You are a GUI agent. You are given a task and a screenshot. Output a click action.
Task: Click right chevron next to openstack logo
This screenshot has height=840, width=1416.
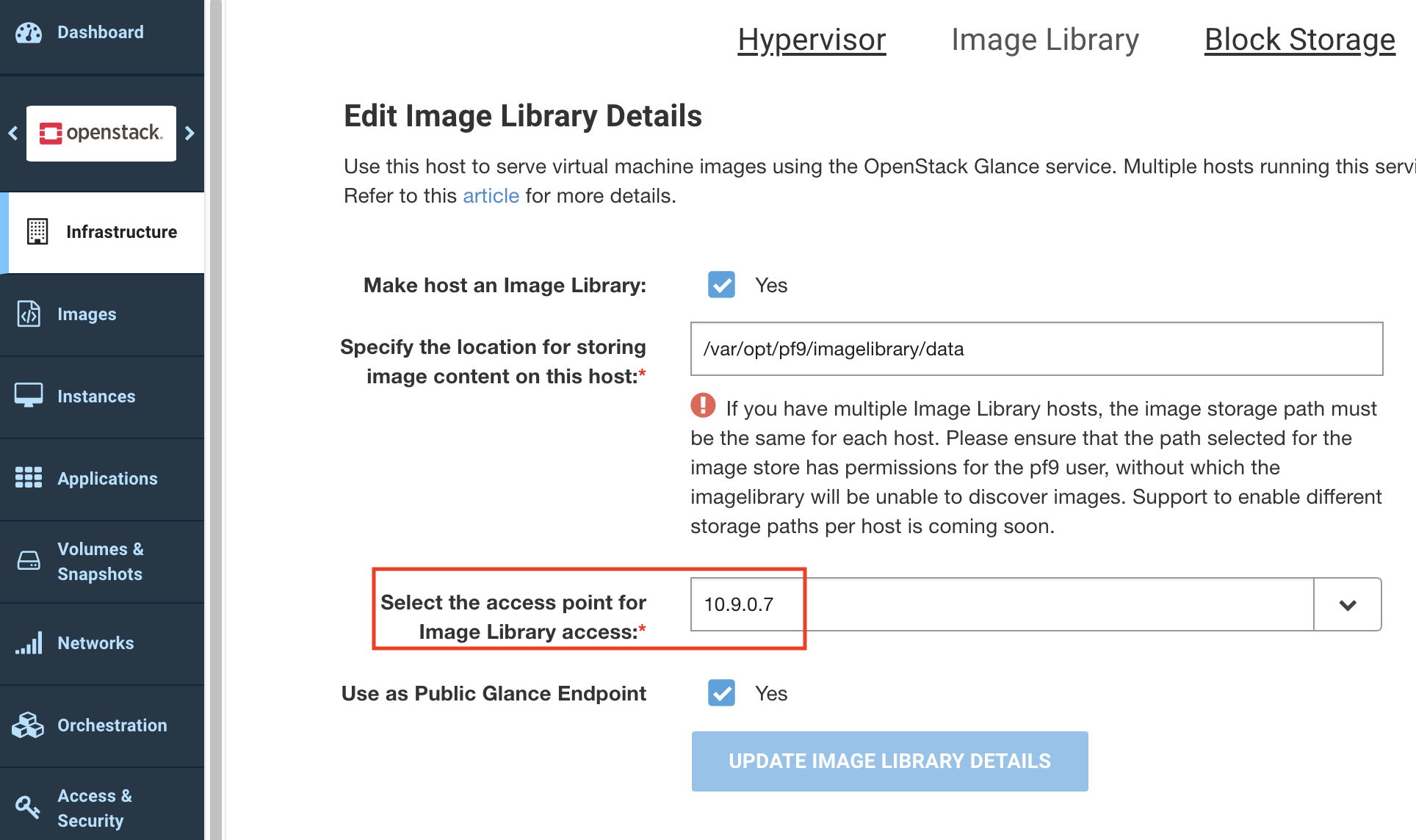pos(190,133)
